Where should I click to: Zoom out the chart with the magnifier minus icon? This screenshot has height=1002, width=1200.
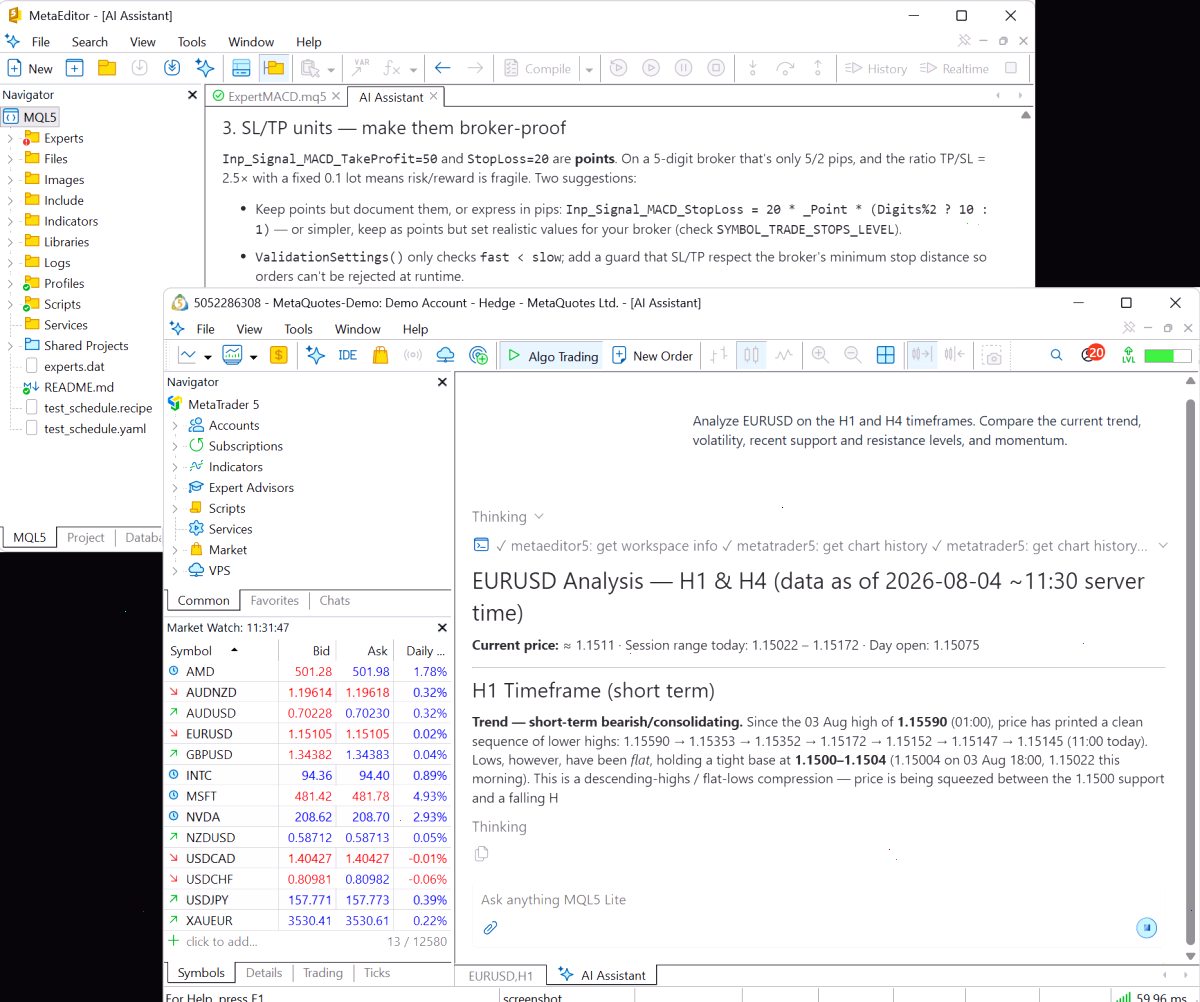853,355
